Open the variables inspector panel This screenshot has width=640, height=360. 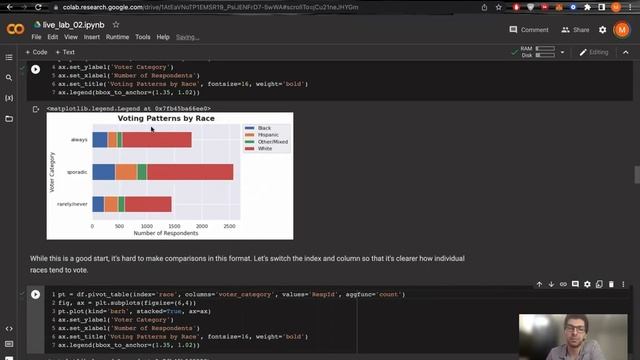[x=9, y=98]
